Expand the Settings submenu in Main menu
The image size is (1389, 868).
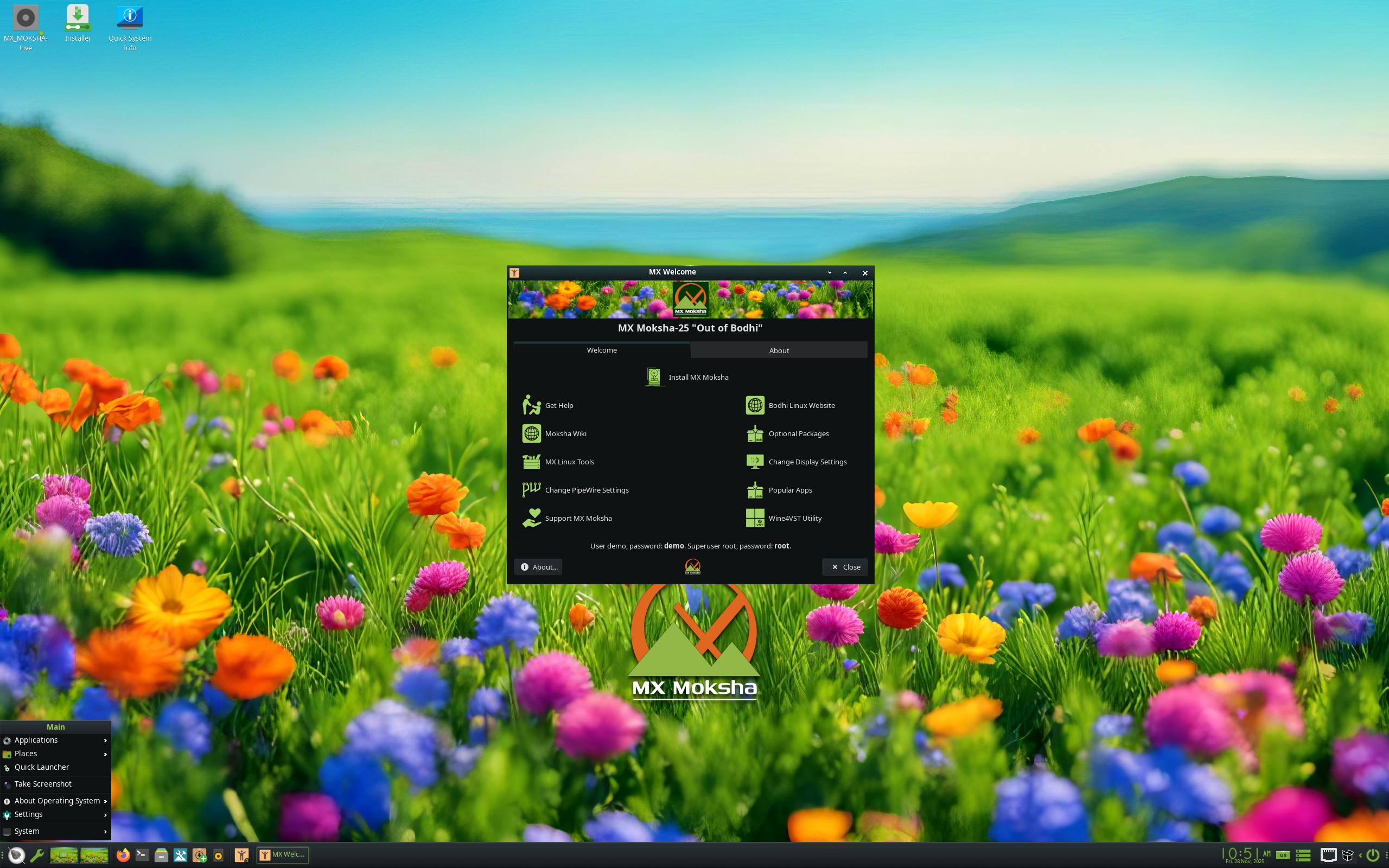coord(55,814)
